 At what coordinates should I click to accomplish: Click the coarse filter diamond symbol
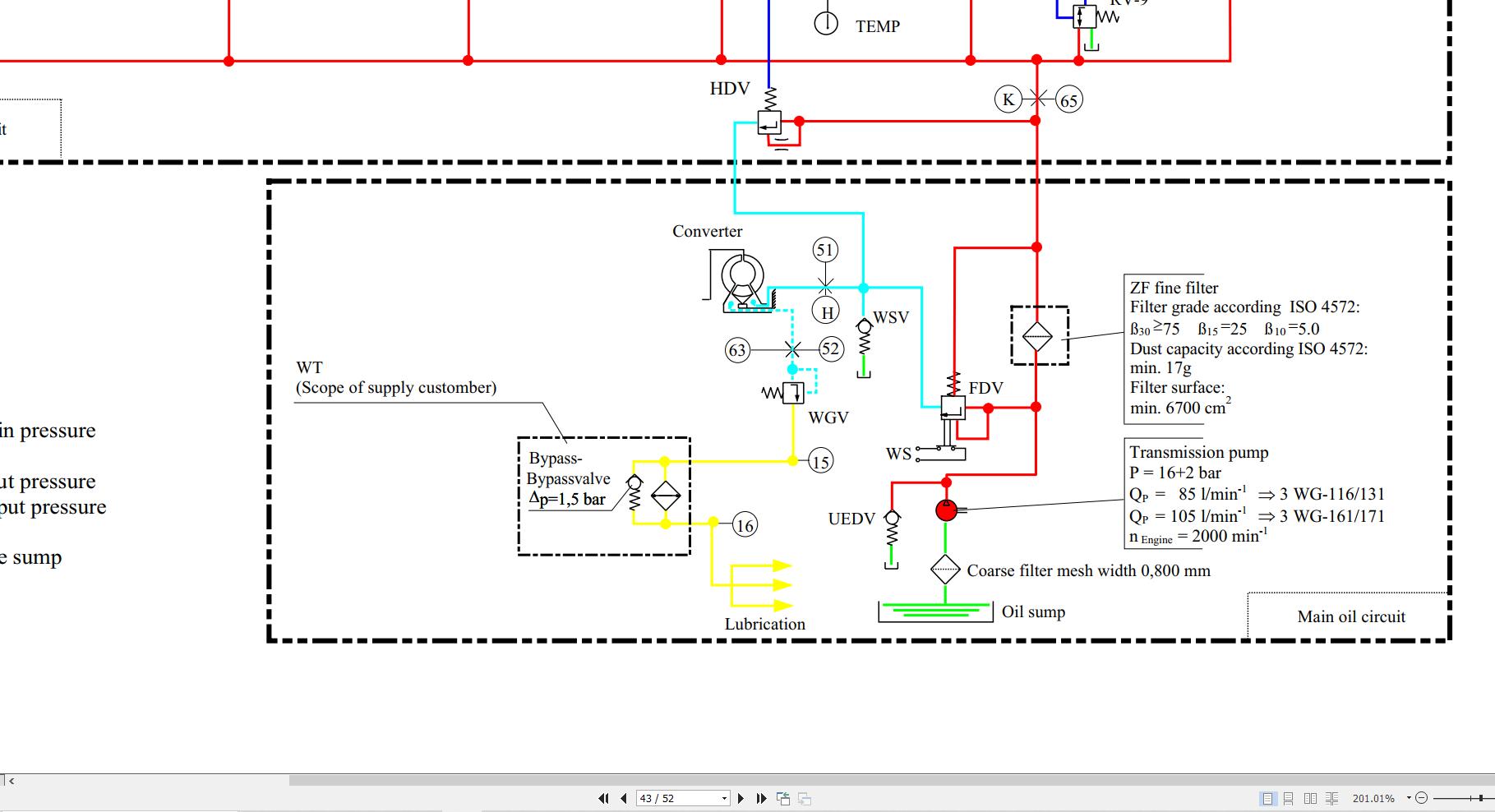(x=945, y=569)
